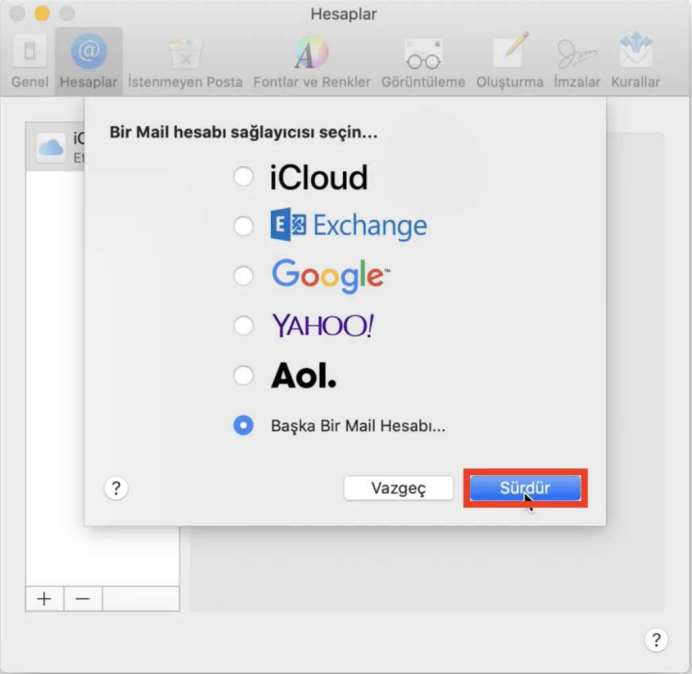Image resolution: width=692 pixels, height=674 pixels.
Task: Open help in the provider dialog
Action: [116, 488]
